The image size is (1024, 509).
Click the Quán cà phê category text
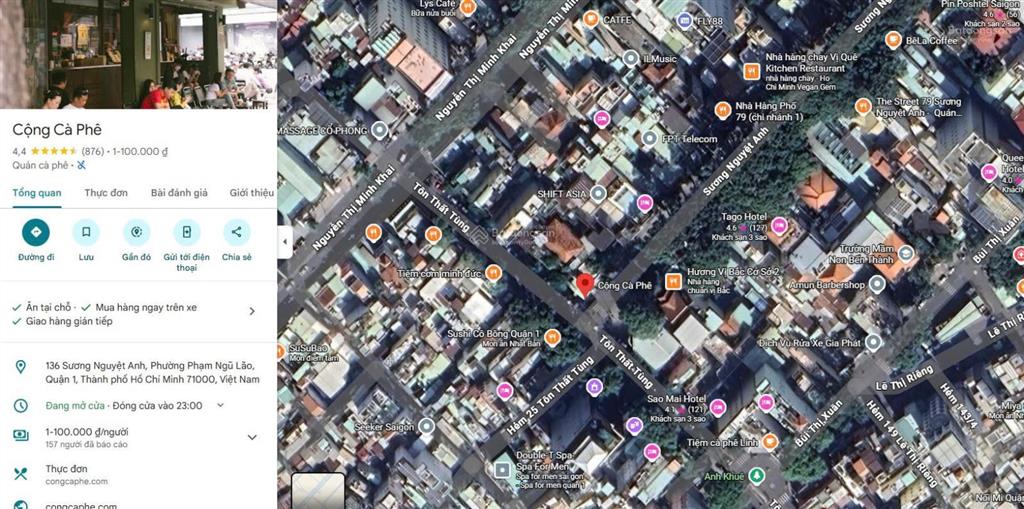40,165
